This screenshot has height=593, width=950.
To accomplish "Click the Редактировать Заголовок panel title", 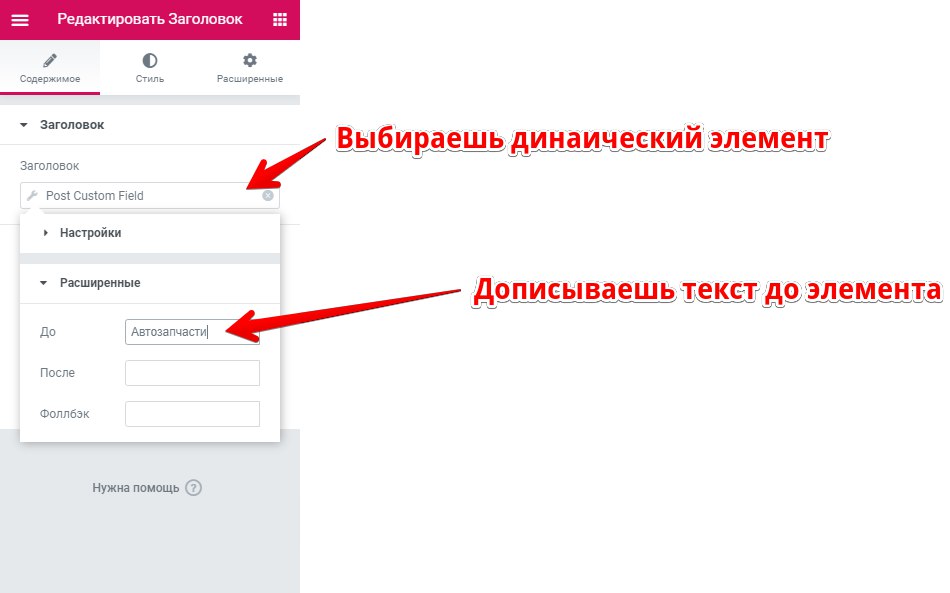I will (x=150, y=19).
